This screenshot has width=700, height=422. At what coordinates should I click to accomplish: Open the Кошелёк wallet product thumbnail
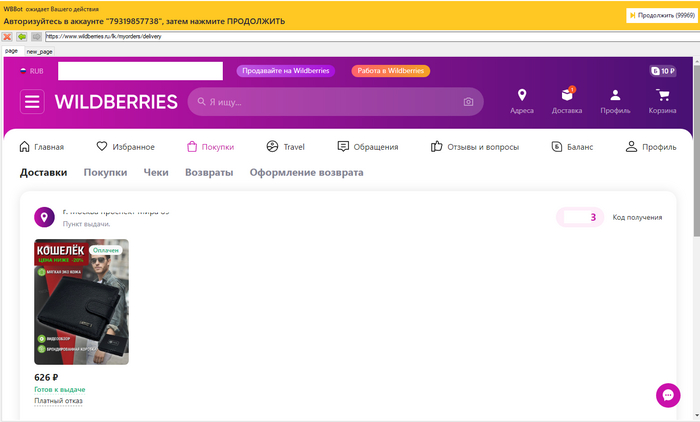pos(81,302)
